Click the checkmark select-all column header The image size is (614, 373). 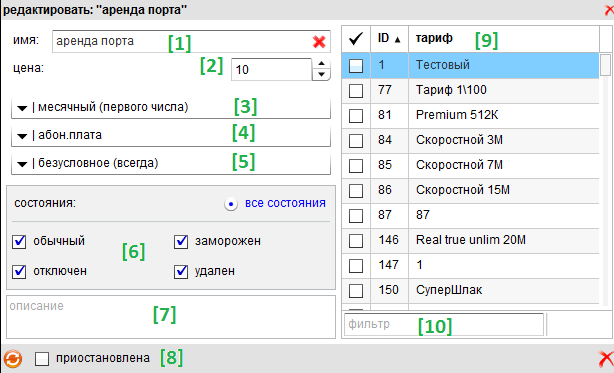point(356,38)
